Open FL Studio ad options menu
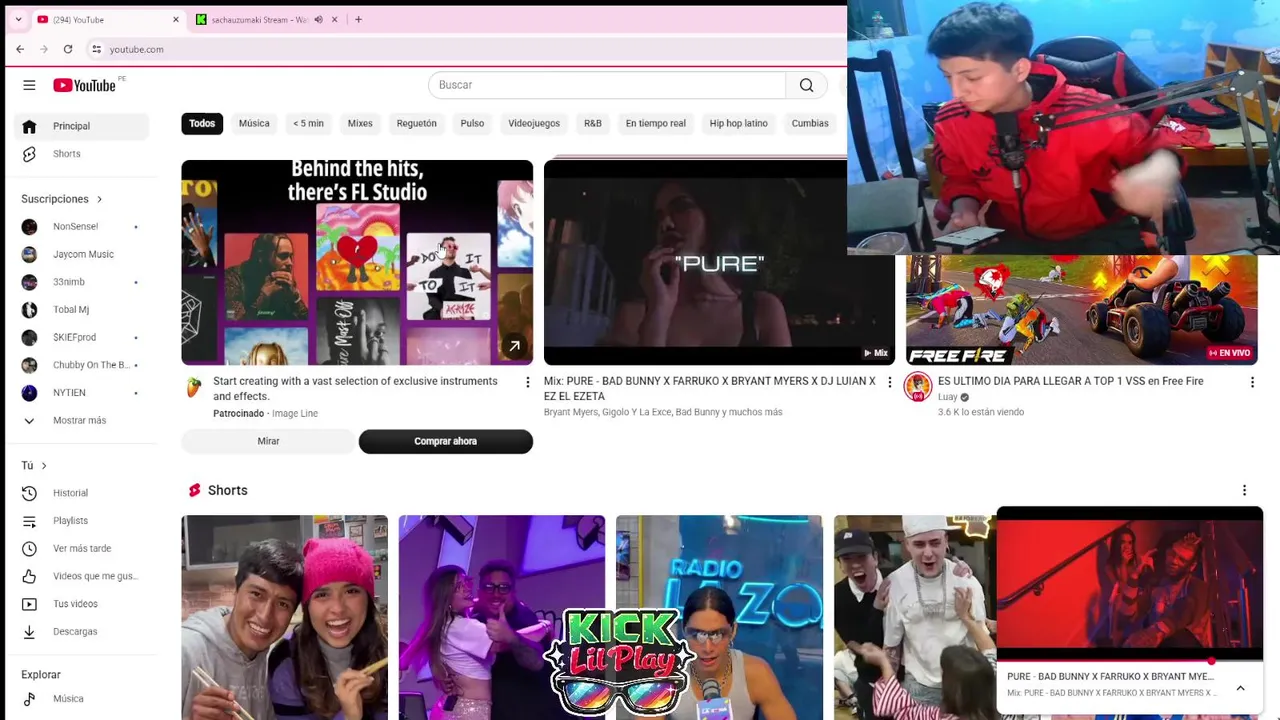Screen dimensions: 1280x720 point(528,382)
